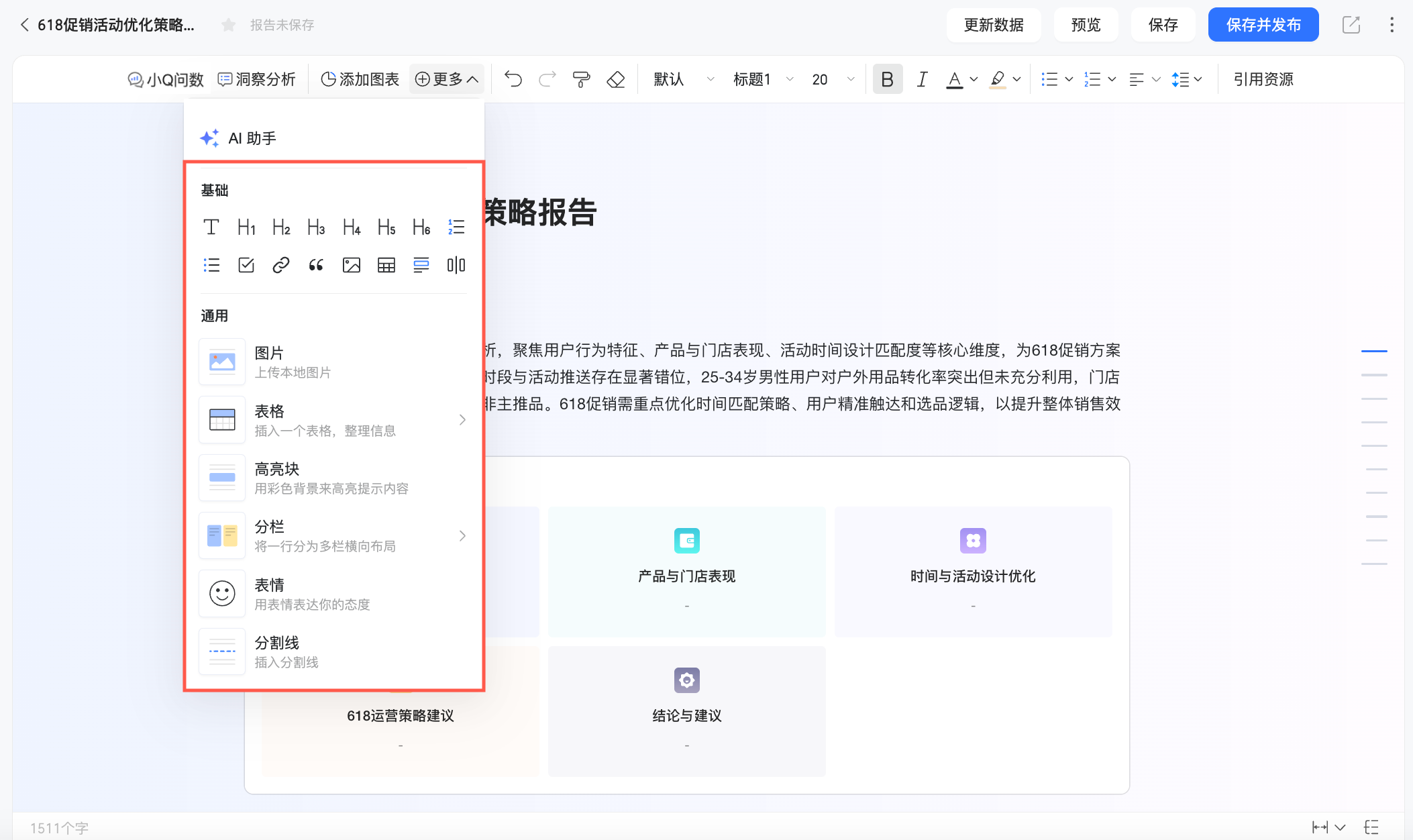Insert checkbox todo item icon

pyautogui.click(x=246, y=265)
